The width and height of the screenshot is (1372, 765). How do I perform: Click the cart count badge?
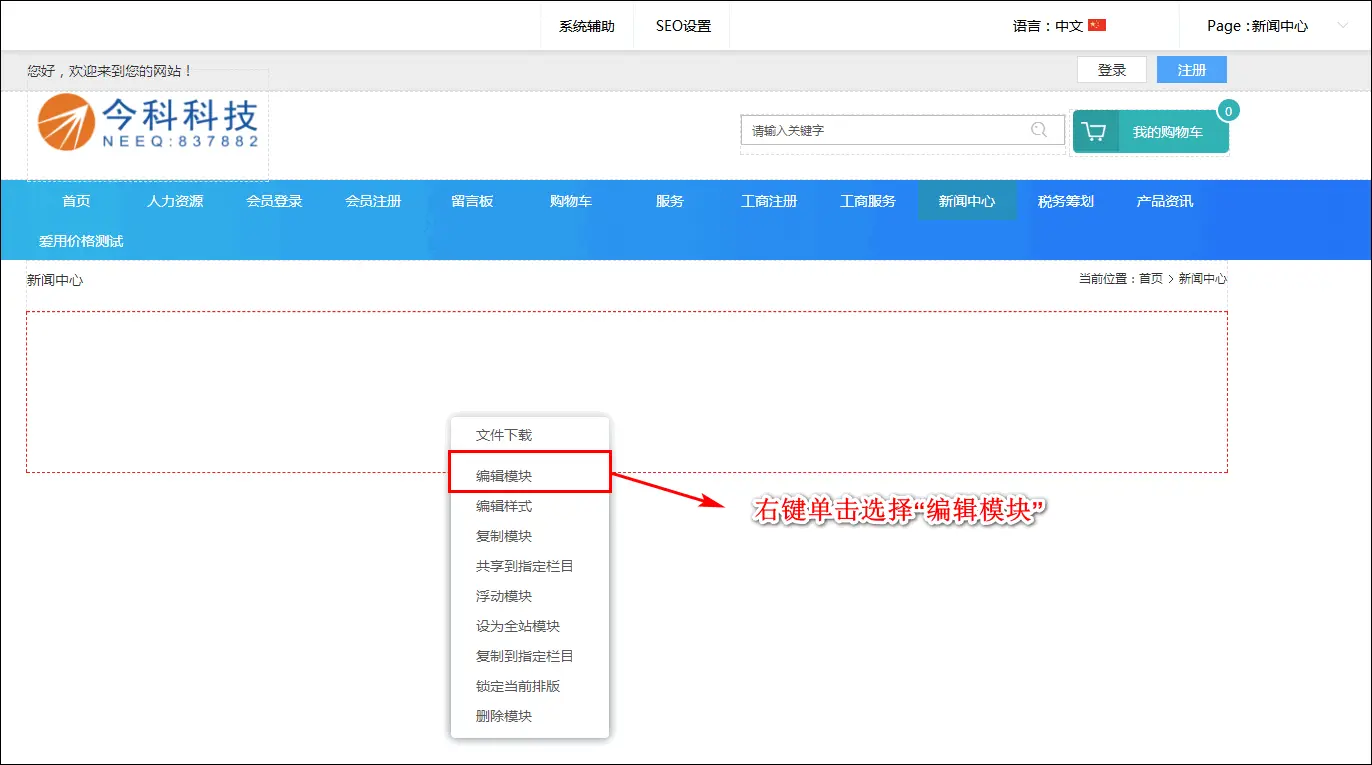point(1228,111)
